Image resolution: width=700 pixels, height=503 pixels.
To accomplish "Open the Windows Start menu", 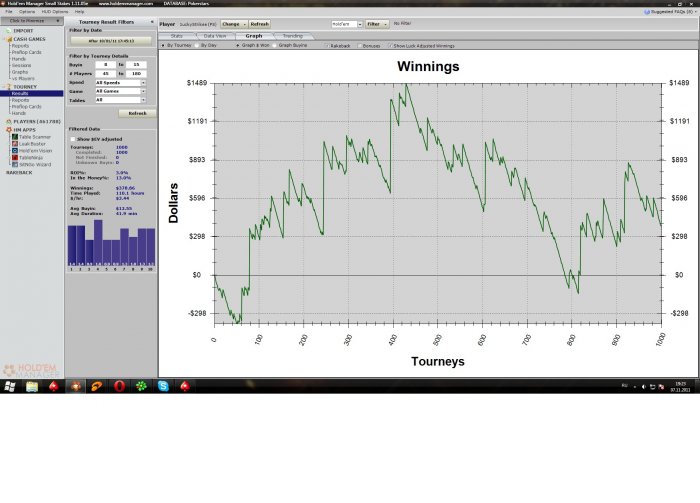I will pyautogui.click(x=10, y=387).
